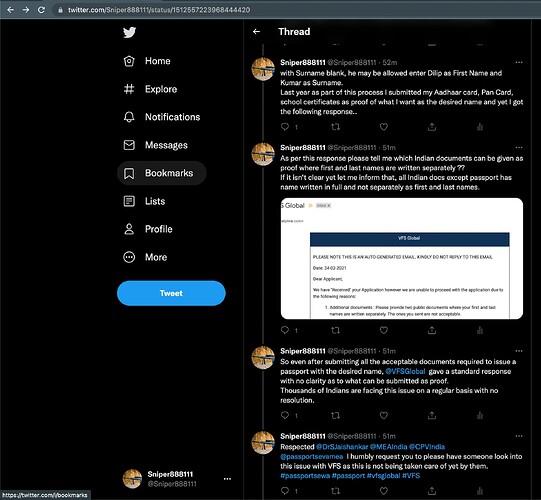Screen dimensions: 541x500
Task: Open more options on the 'So even after submitting' tweet
Action: click(519, 351)
